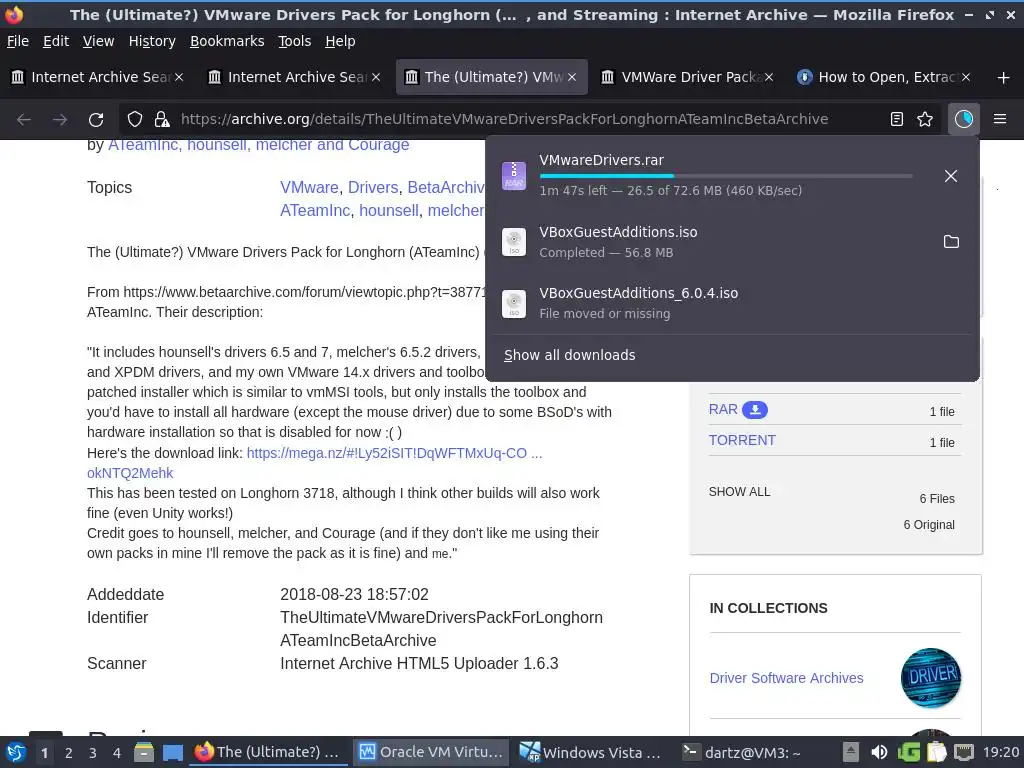Open folder containing VBoxGuestAdditions.iso
The height and width of the screenshot is (768, 1024).
(x=952, y=242)
